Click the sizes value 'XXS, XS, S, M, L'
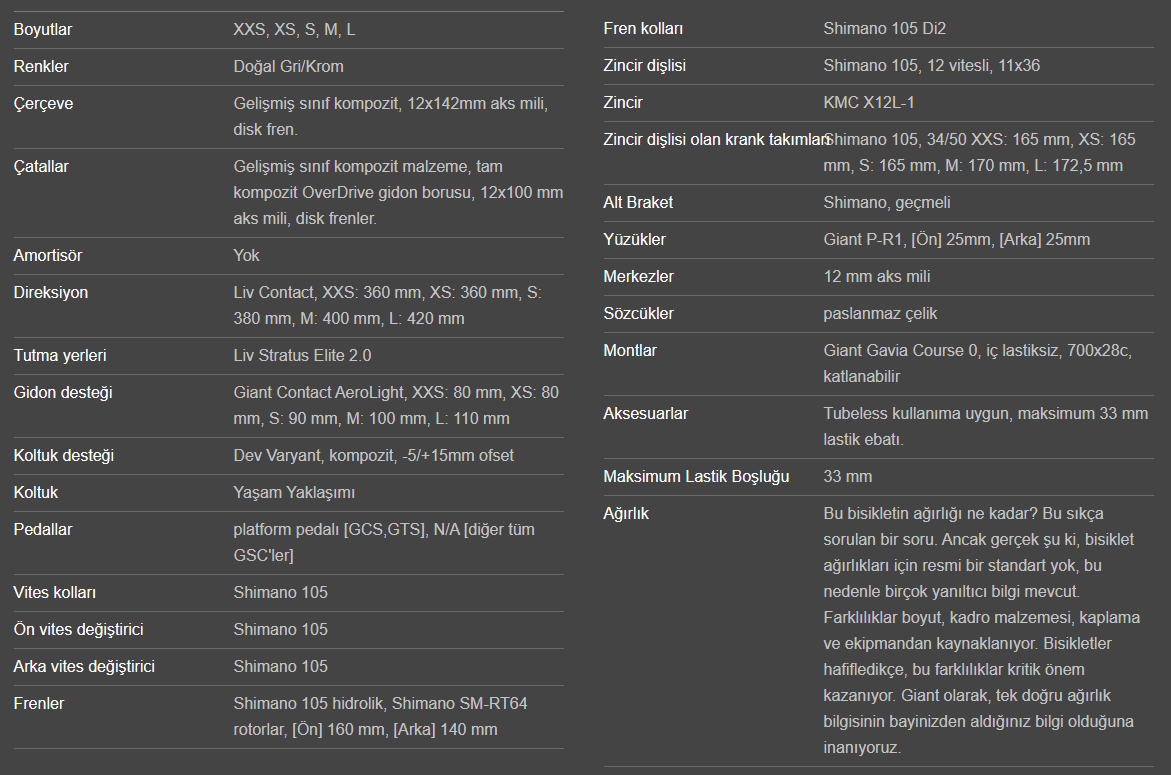 click(x=294, y=30)
